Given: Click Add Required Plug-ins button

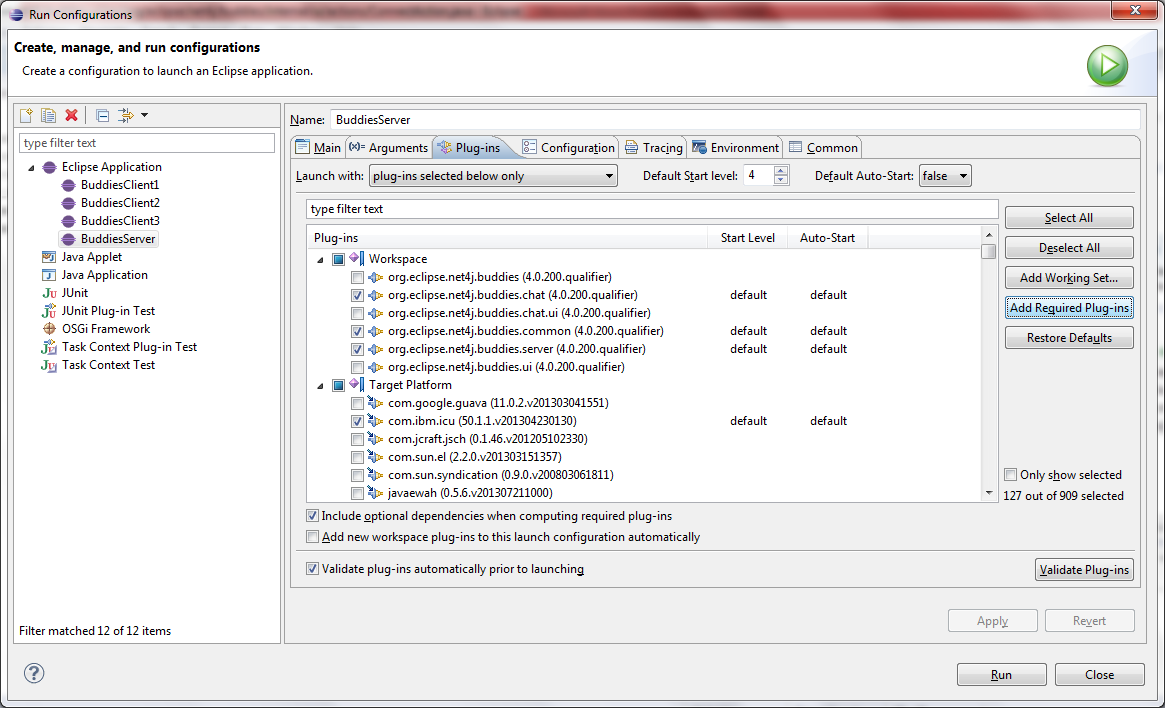Looking at the screenshot, I should [x=1068, y=308].
